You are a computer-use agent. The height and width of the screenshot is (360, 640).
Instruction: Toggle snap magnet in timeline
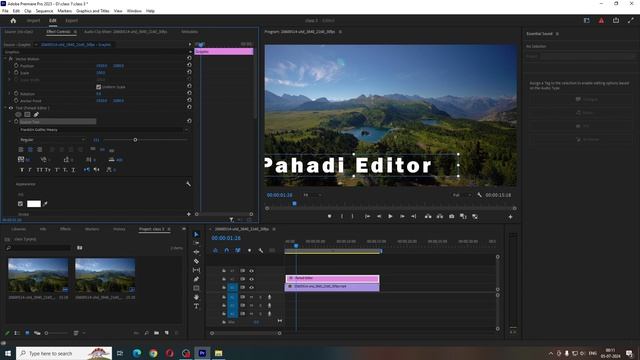coord(227,250)
